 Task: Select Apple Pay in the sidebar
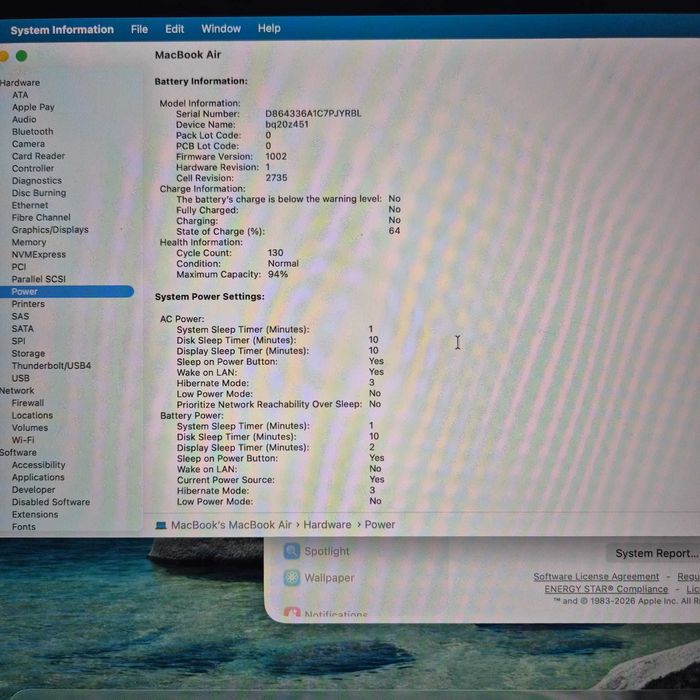[33, 107]
